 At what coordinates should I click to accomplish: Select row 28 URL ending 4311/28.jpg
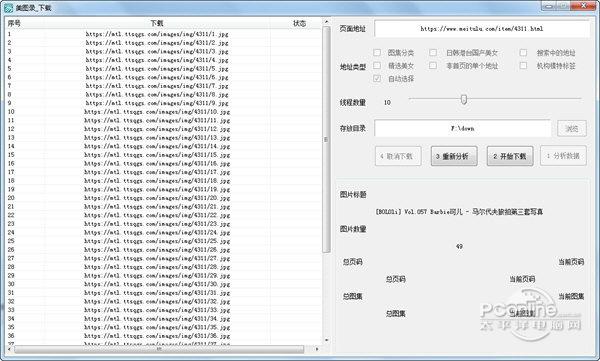[x=157, y=267]
